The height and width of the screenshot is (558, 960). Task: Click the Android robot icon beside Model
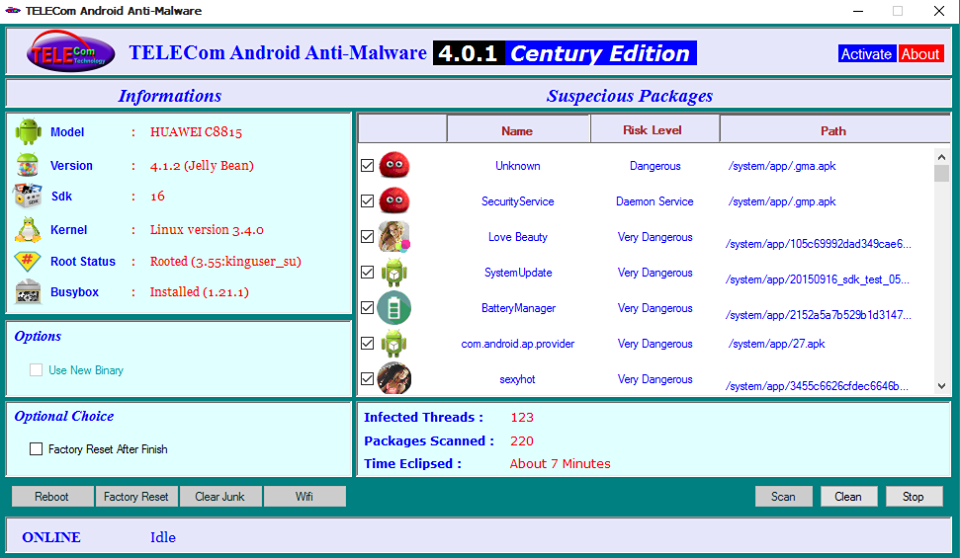[28, 132]
